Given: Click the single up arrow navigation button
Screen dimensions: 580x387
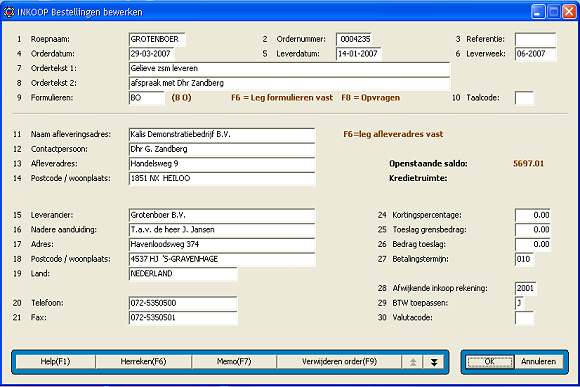Looking at the screenshot, I should click(x=412, y=362).
